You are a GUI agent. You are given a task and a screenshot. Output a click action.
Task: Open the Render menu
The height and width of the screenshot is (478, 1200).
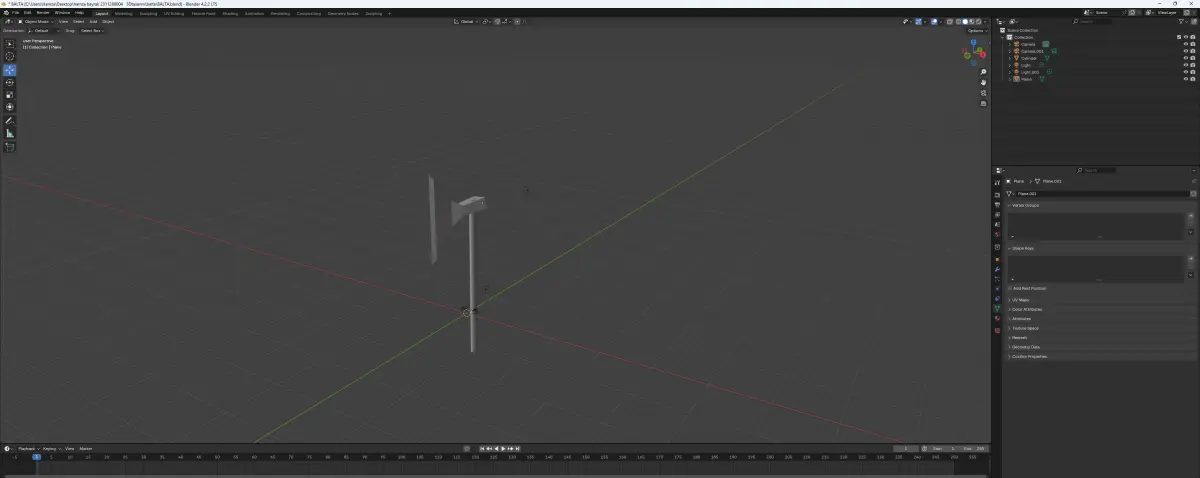42,13
